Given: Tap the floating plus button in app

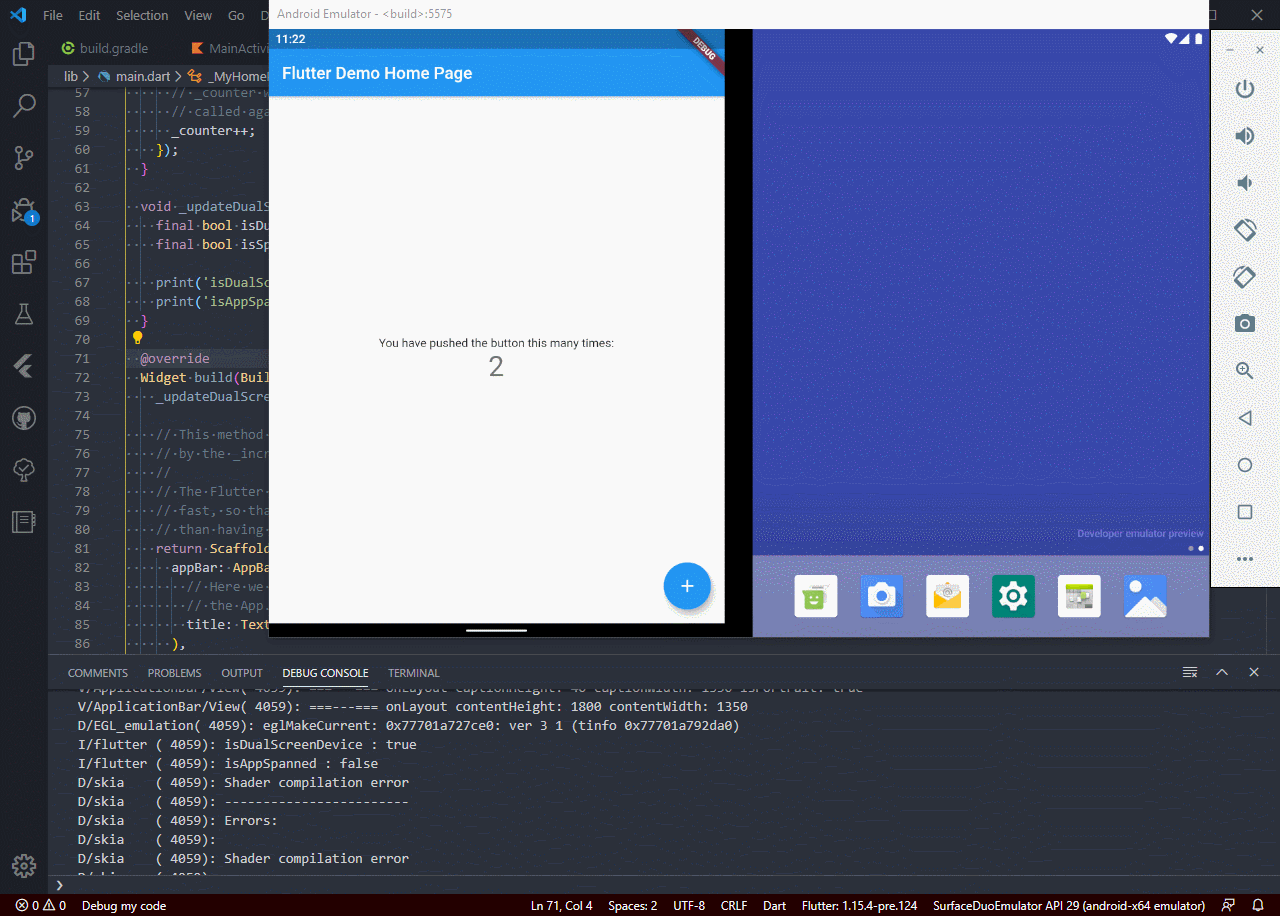Looking at the screenshot, I should pos(687,586).
